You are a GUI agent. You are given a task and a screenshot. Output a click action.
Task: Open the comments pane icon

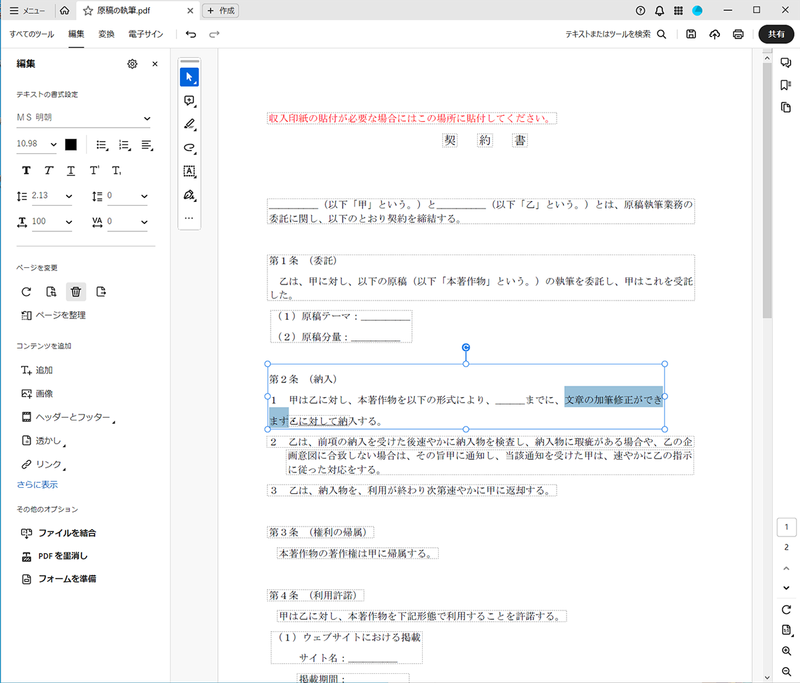pos(786,63)
